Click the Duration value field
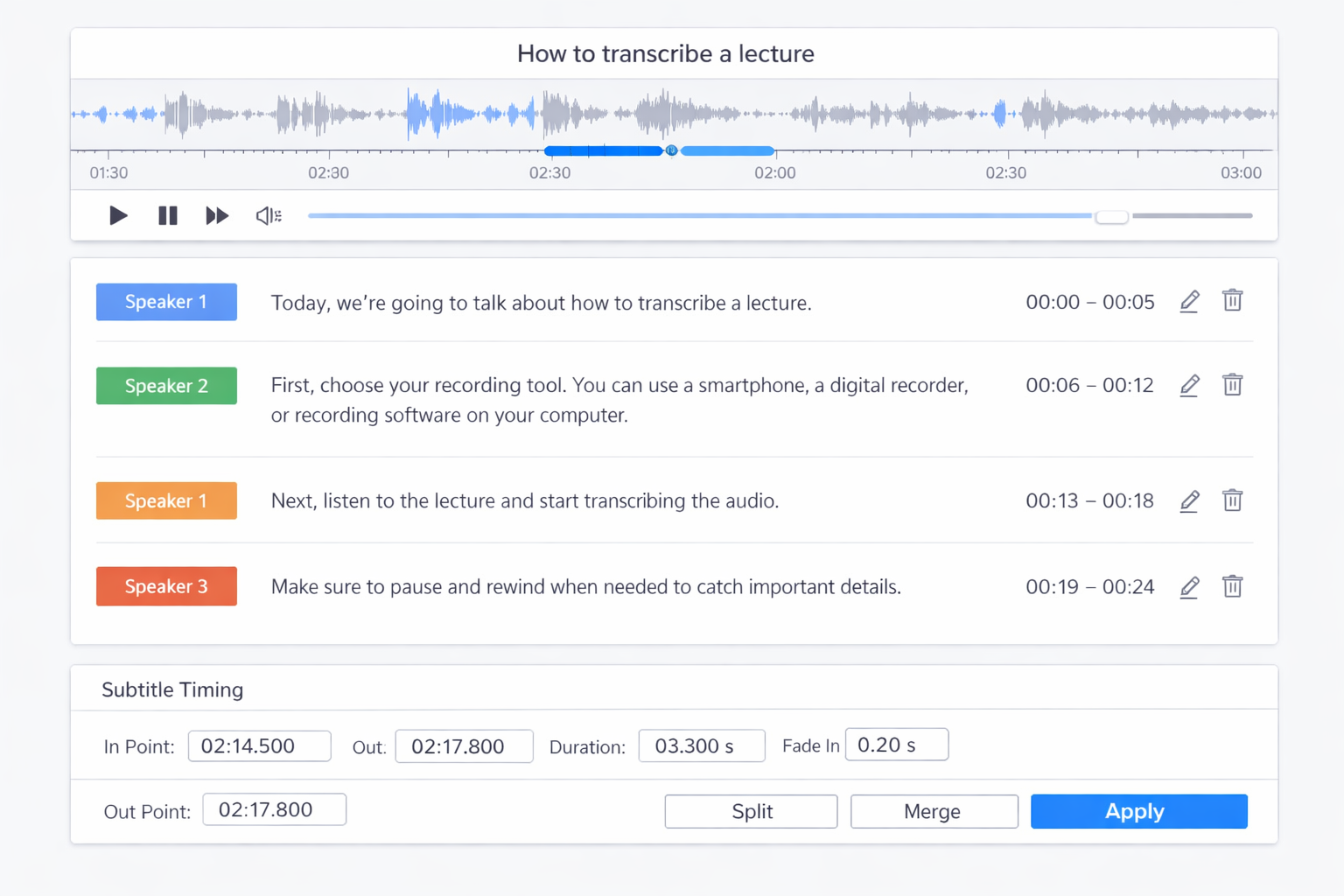Viewport: 1344px width, 896px height. pos(701,745)
